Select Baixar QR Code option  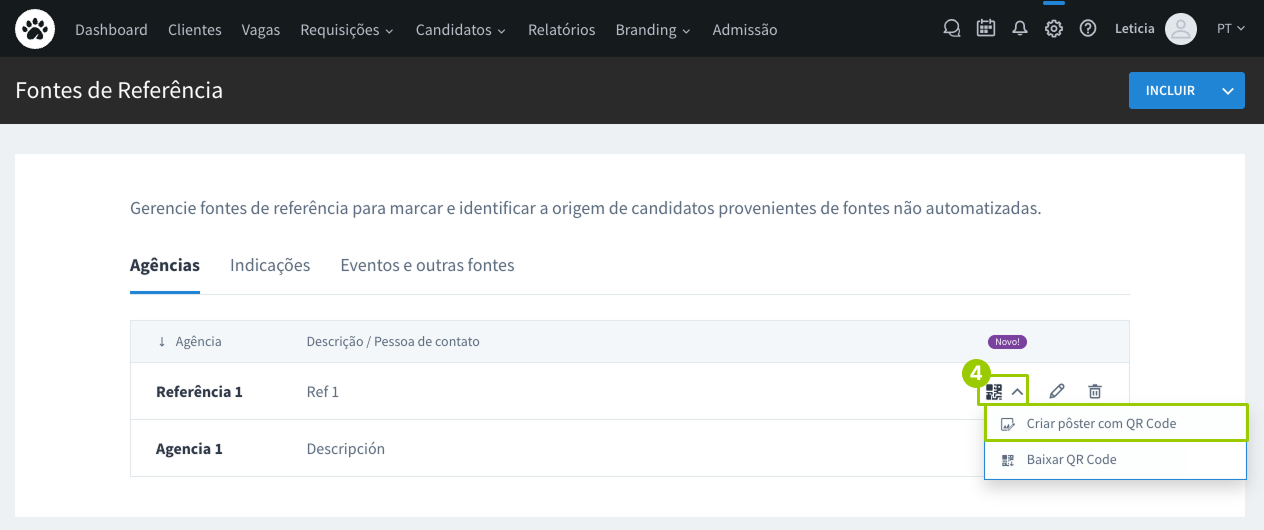click(x=1071, y=460)
